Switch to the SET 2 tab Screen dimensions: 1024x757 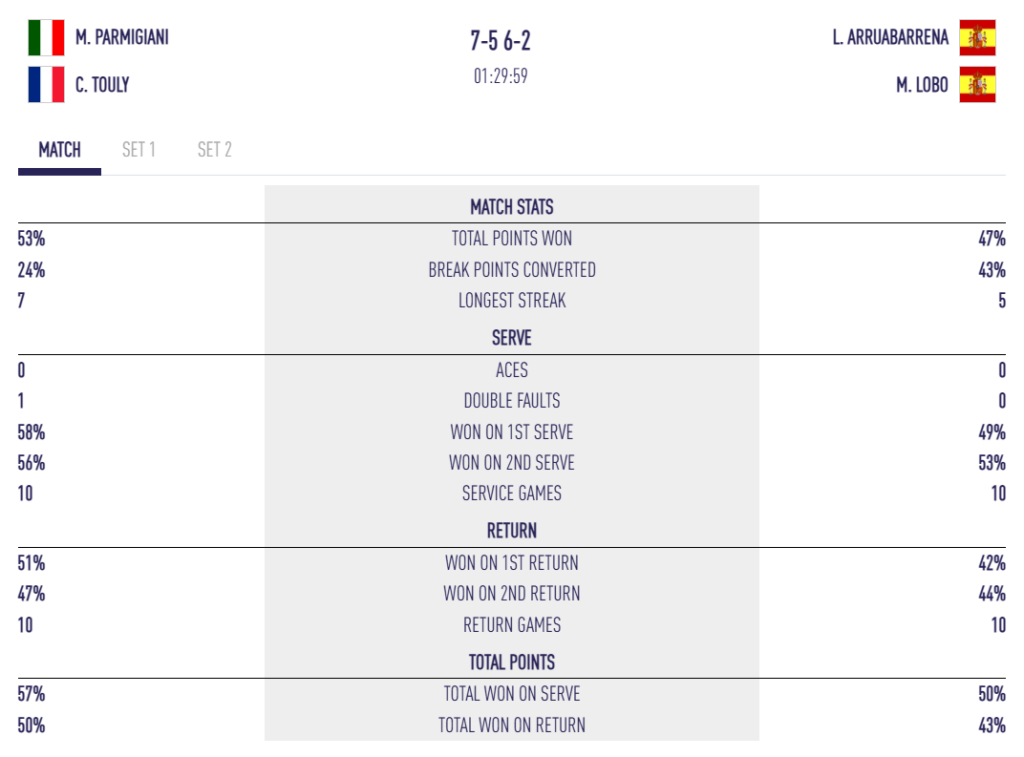coord(214,150)
